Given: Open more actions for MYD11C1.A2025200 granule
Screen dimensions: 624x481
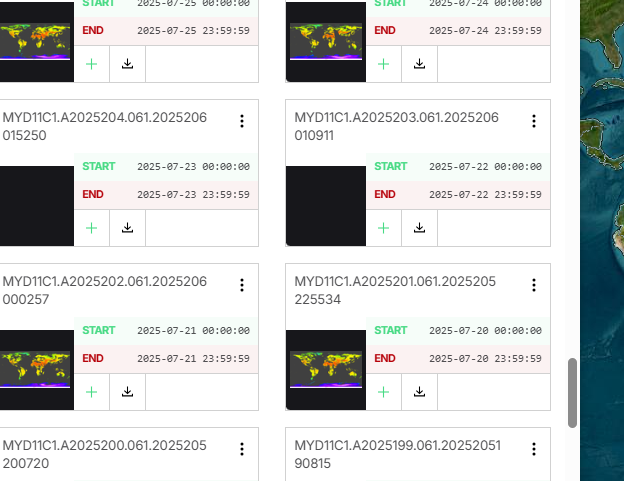Looking at the screenshot, I should click(242, 449).
